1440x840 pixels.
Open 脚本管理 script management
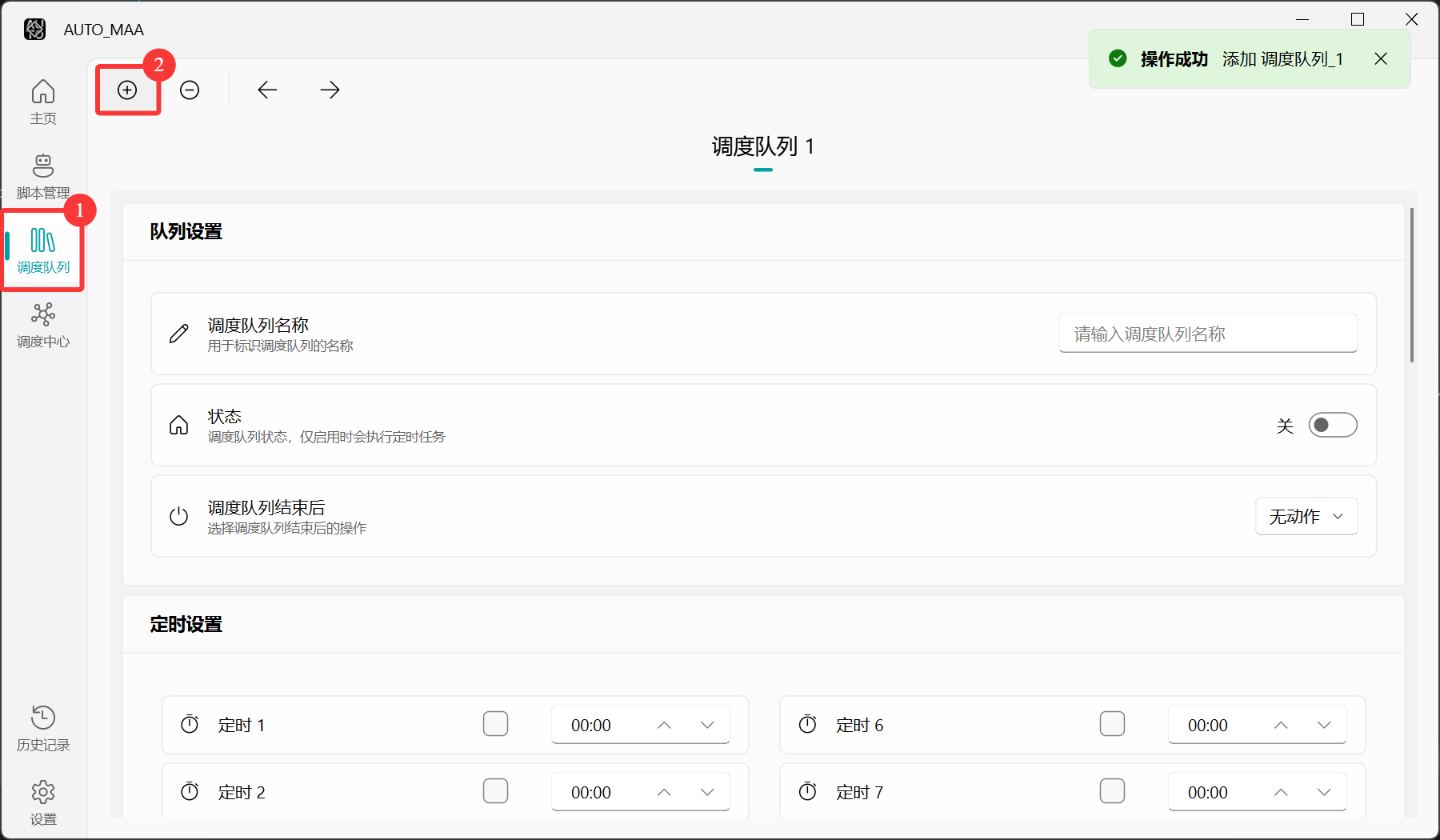tap(43, 176)
